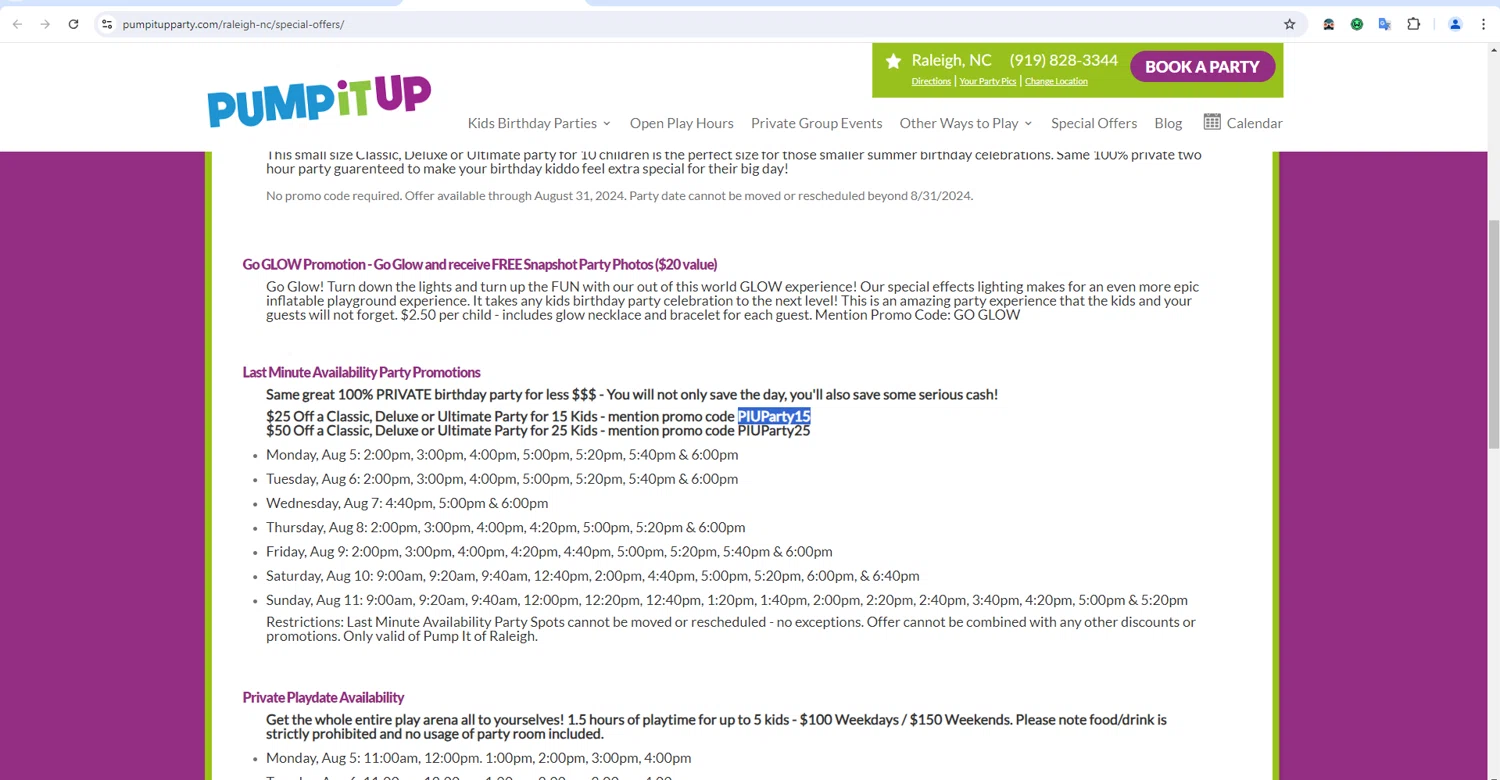Open the Private Group Events page
The image size is (1500, 780).
coord(817,123)
